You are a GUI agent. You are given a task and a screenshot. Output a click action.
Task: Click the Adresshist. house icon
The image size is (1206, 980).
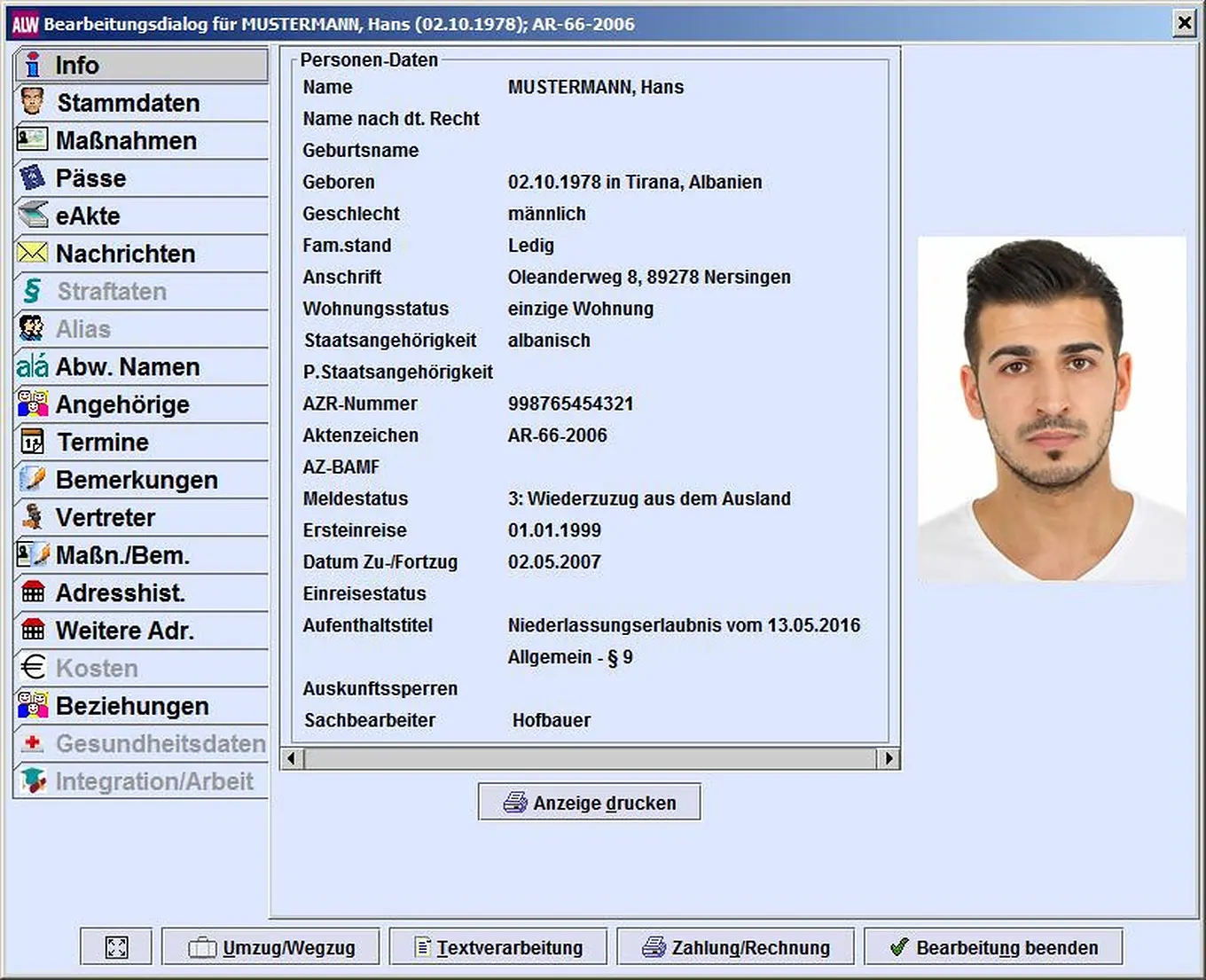(x=33, y=592)
